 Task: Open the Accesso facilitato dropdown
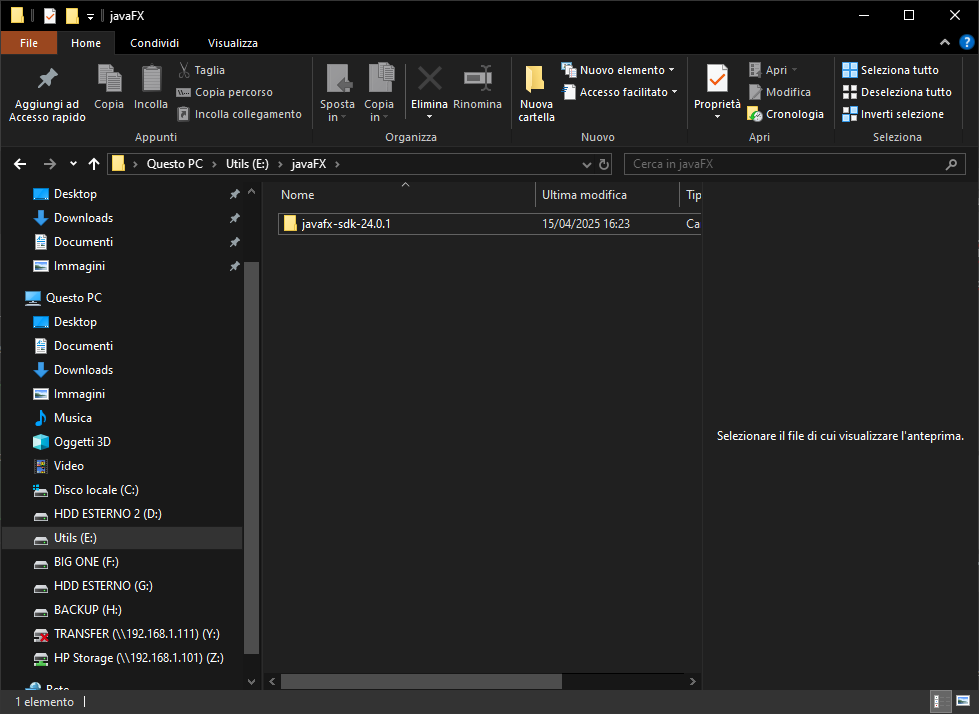(620, 92)
